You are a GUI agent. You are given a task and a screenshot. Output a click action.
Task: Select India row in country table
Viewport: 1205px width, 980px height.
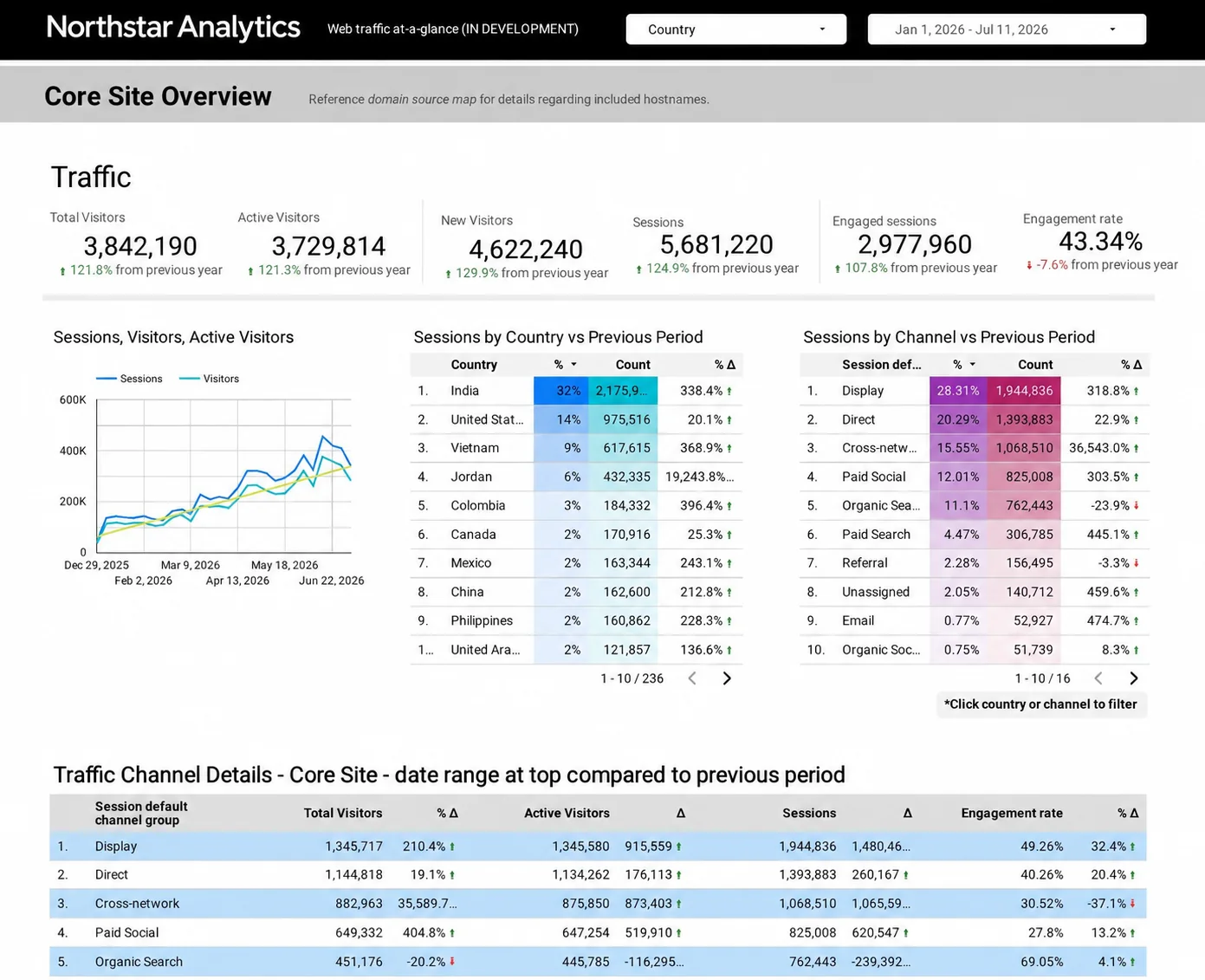[576, 391]
